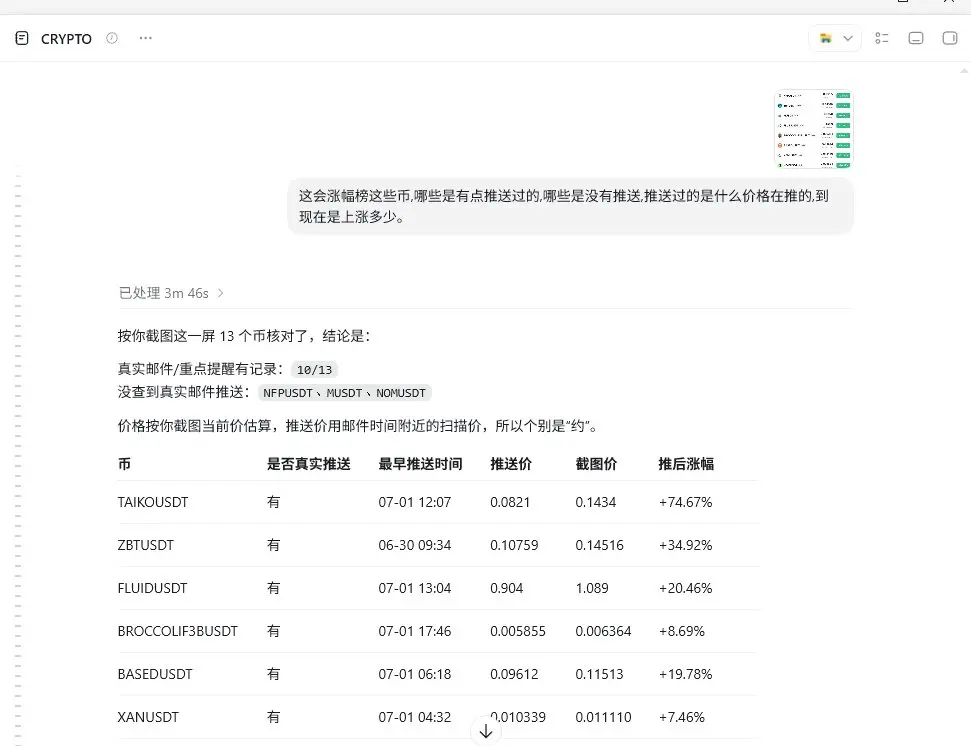The image size is (971, 746).
Task: Click the 推后涨幅 column header
Action: click(686, 464)
